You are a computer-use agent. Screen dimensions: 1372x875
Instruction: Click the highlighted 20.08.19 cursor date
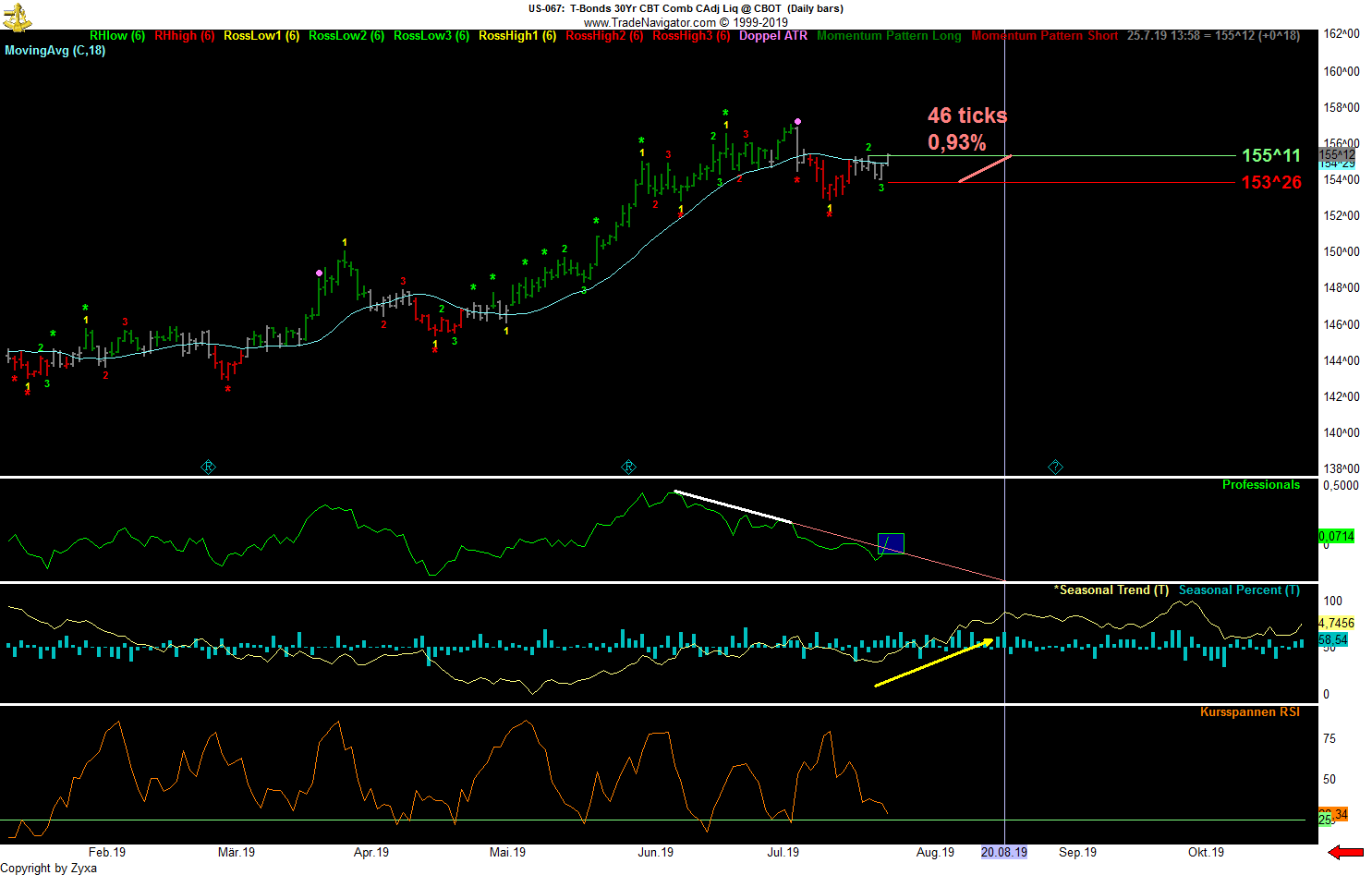pos(1004,853)
